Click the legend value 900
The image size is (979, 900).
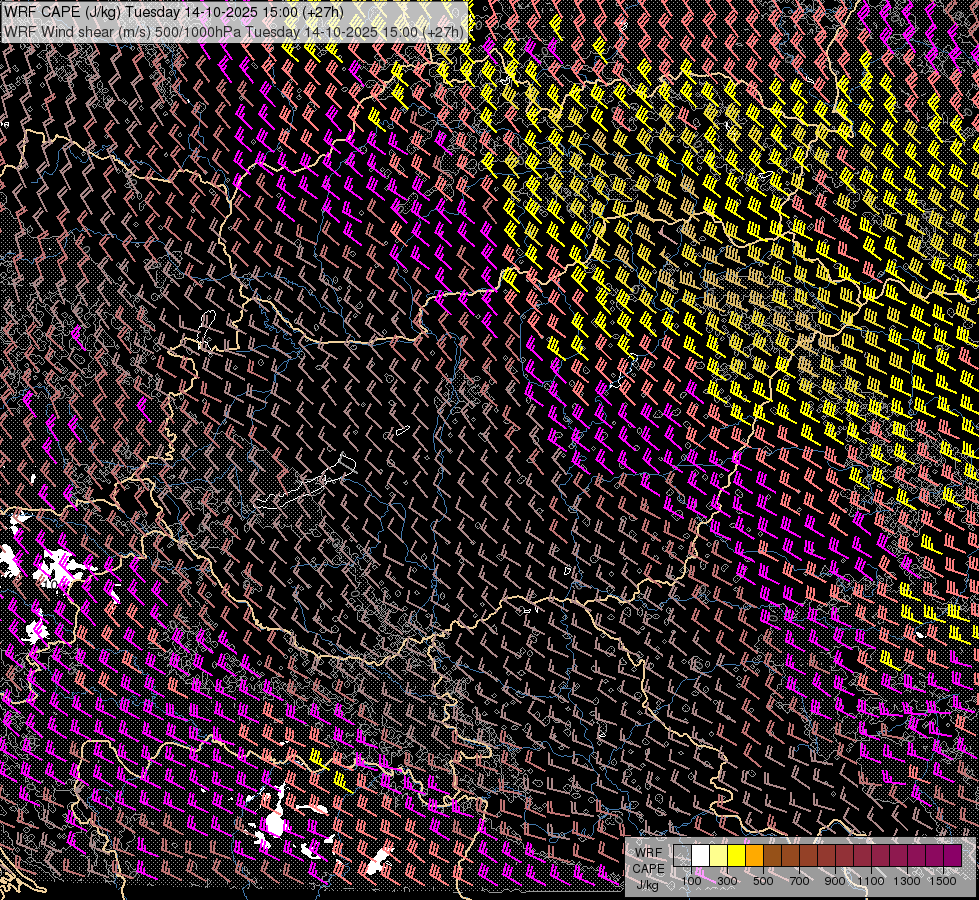(835, 881)
